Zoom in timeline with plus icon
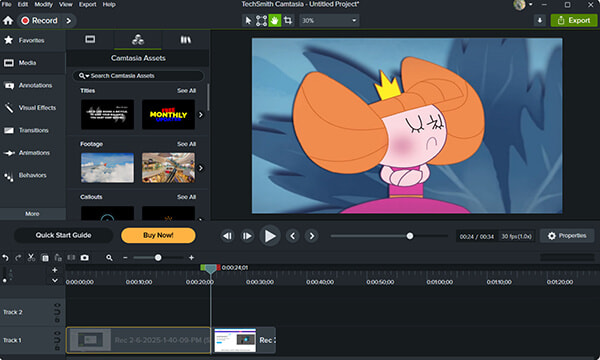Viewport: 600px width, 360px height. 191,258
